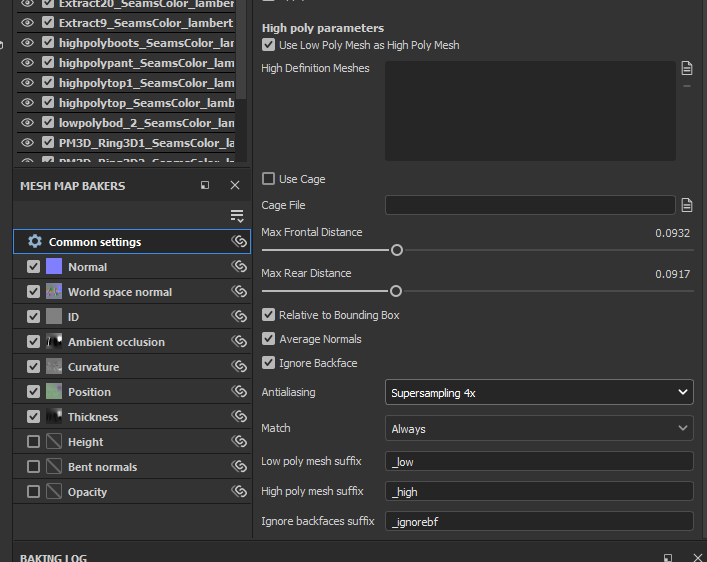Screen dimensions: 707x562
Task: Select the Curvature baker entry
Action: [x=93, y=367]
